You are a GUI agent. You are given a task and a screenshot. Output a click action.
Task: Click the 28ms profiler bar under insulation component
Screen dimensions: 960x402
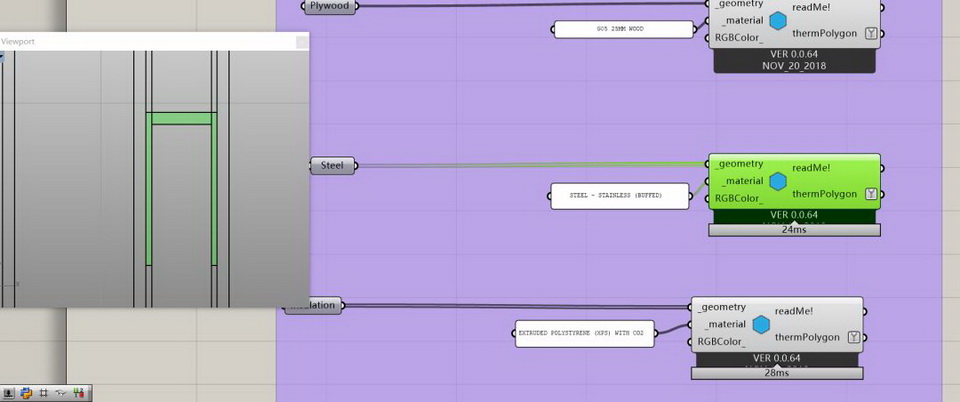(776, 373)
